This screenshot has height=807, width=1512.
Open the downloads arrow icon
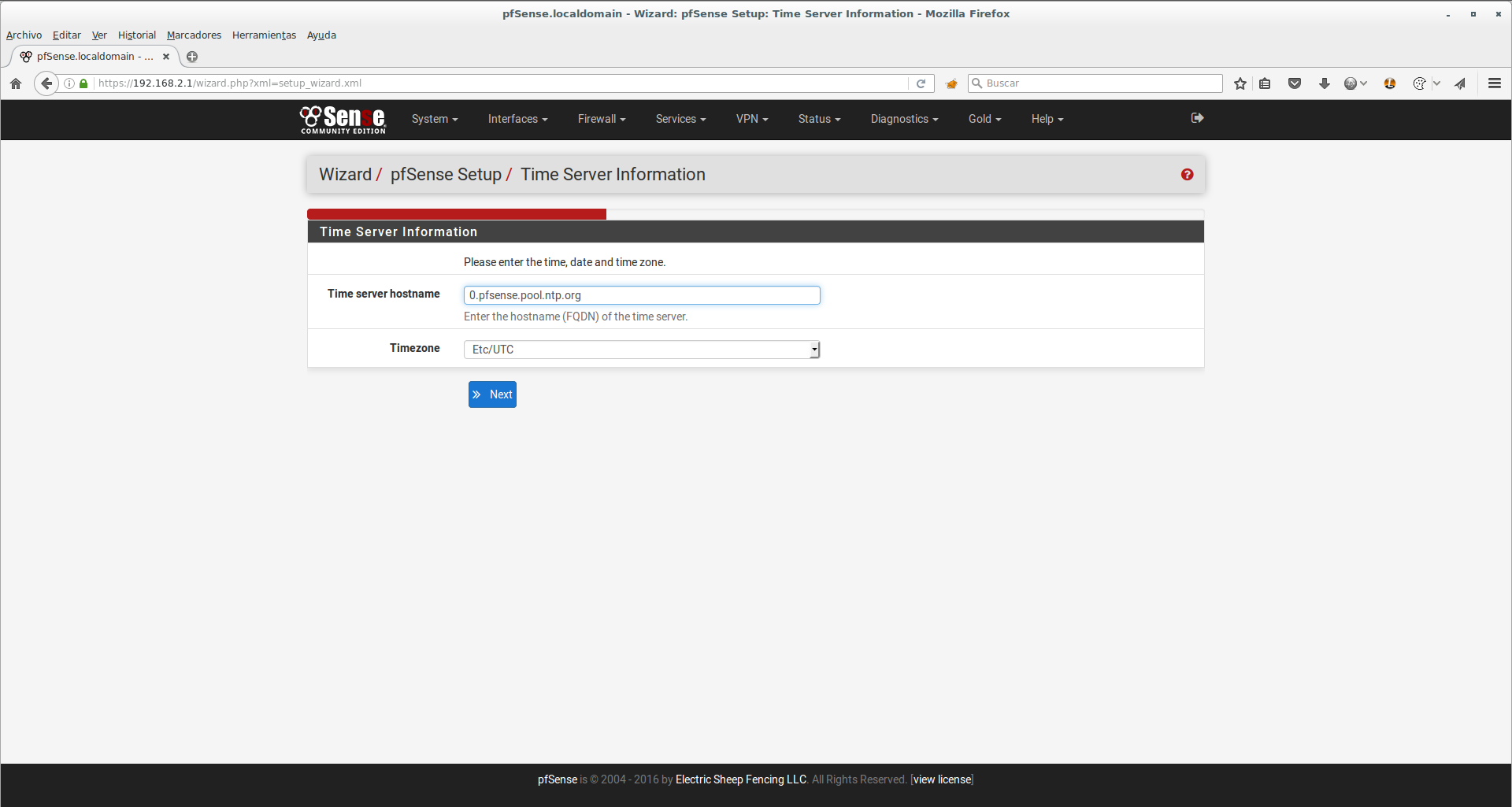1324,83
